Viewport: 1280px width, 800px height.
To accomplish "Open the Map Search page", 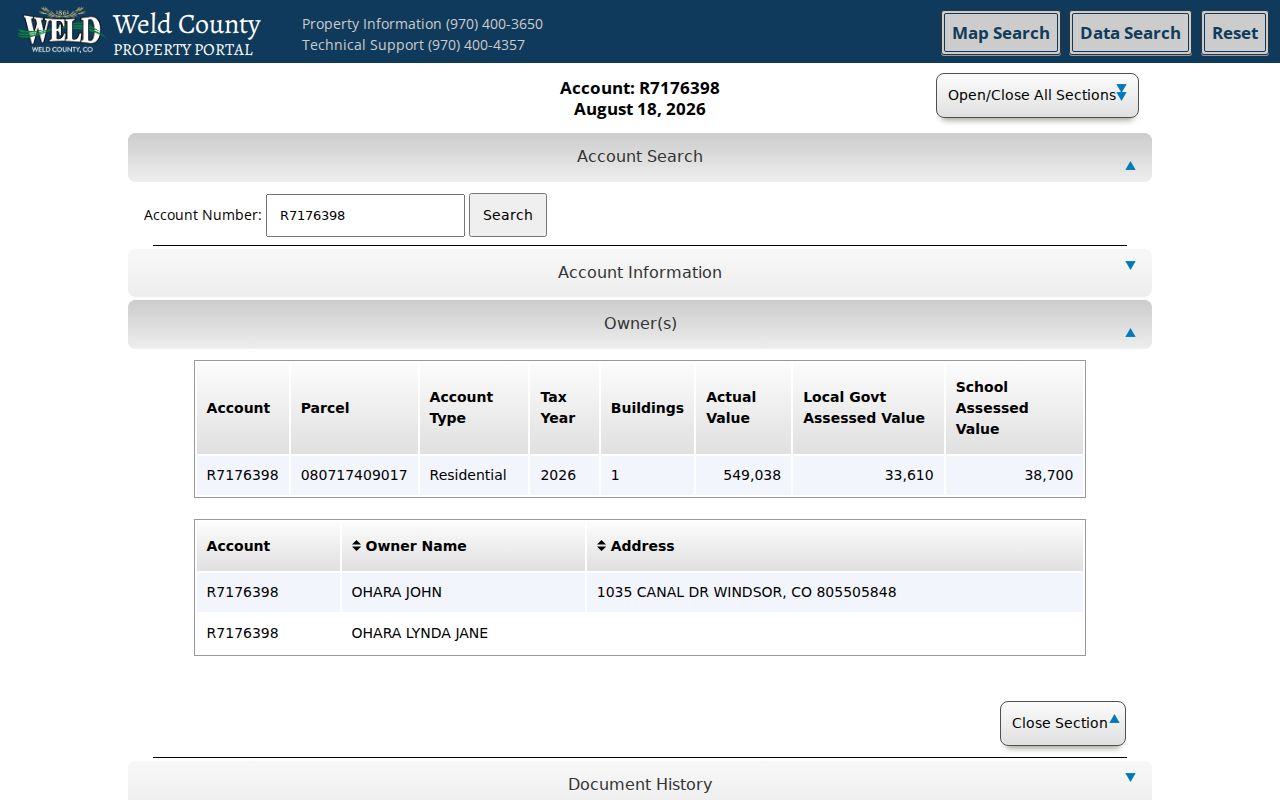I will [1001, 33].
